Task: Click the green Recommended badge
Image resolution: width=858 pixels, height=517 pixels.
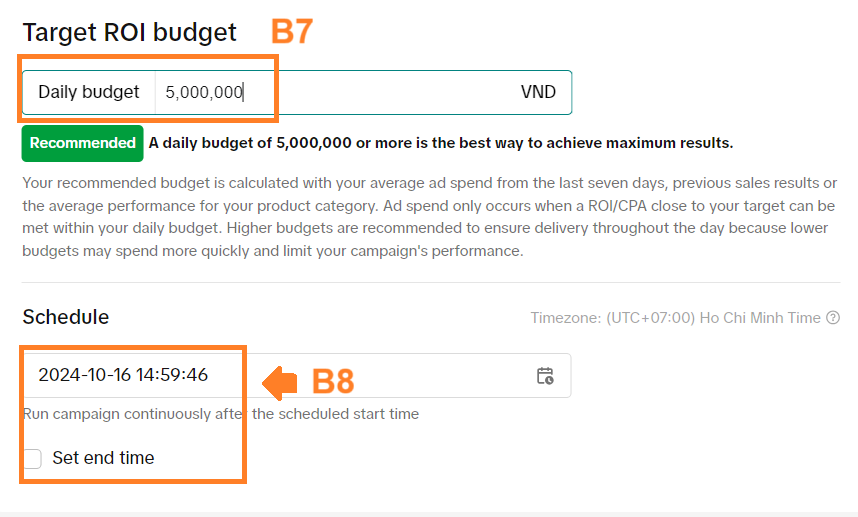Action: (82, 143)
